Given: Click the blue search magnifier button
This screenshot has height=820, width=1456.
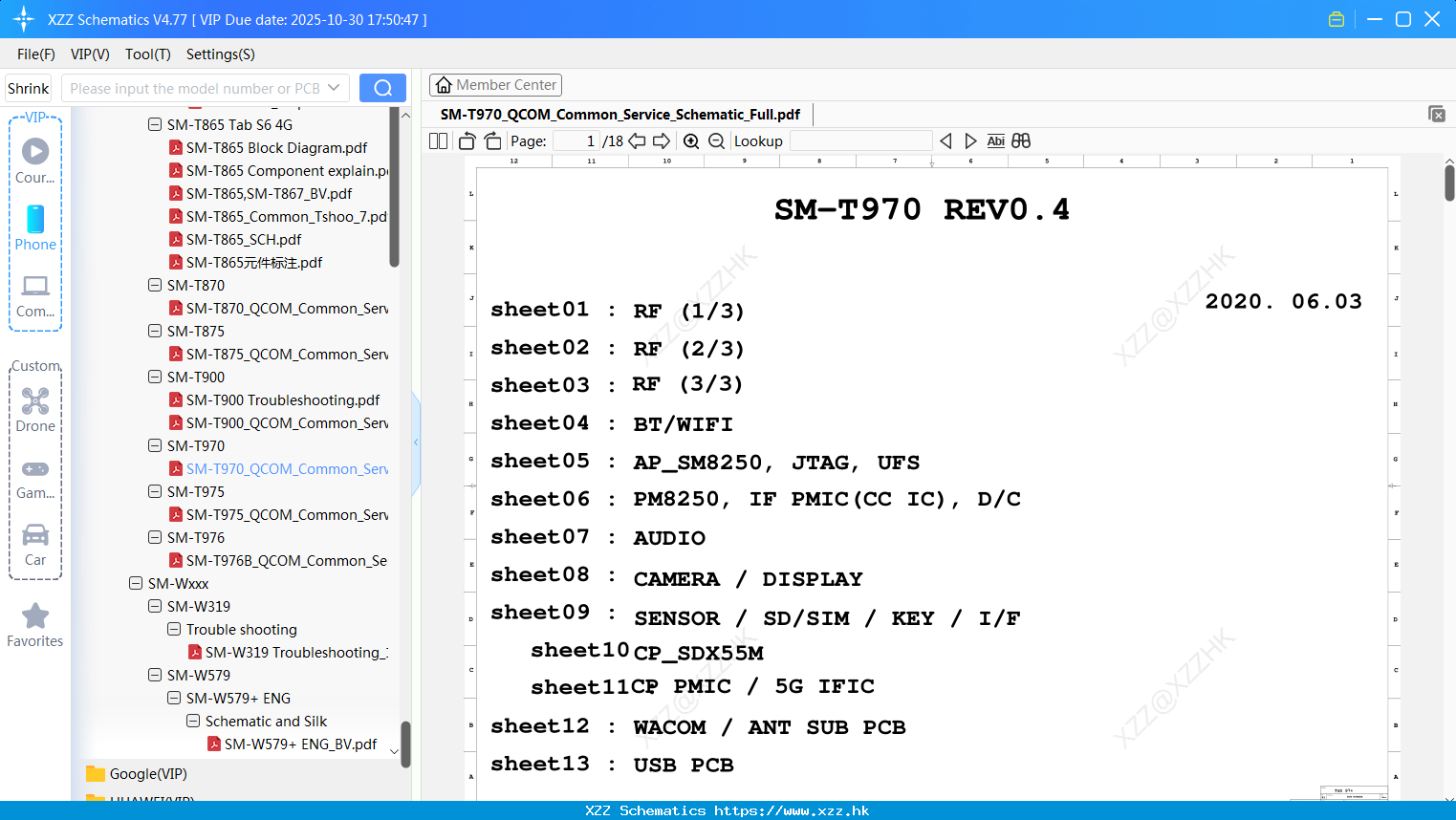Looking at the screenshot, I should pos(382,88).
